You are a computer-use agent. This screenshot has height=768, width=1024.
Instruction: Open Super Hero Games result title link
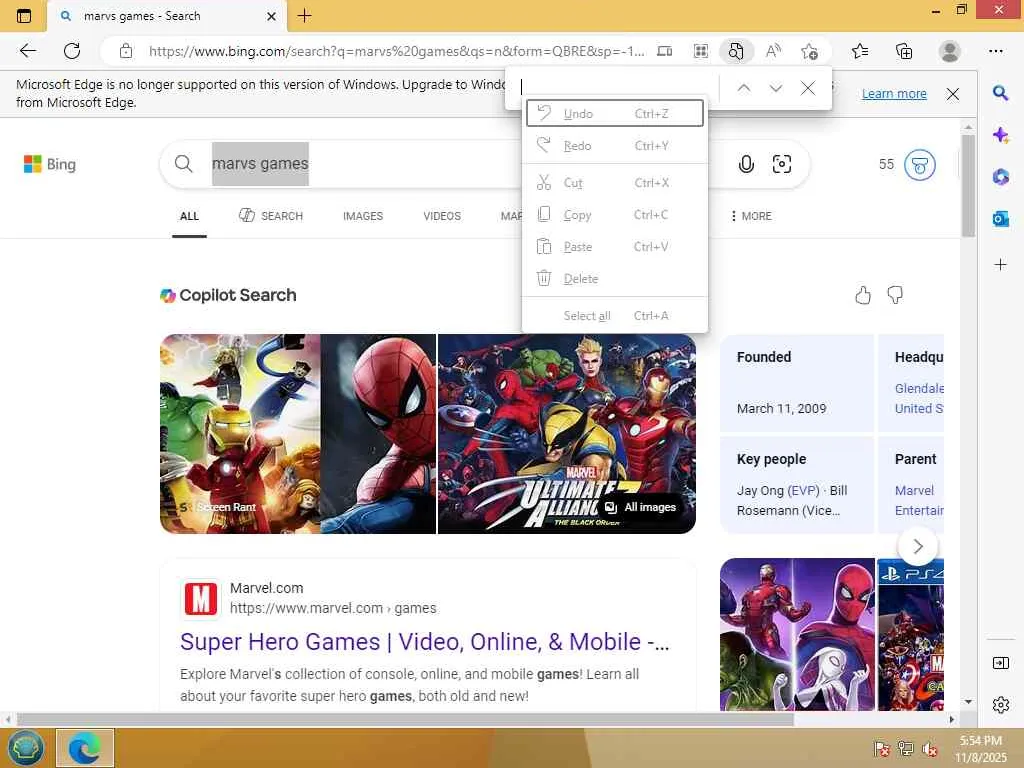(x=424, y=642)
